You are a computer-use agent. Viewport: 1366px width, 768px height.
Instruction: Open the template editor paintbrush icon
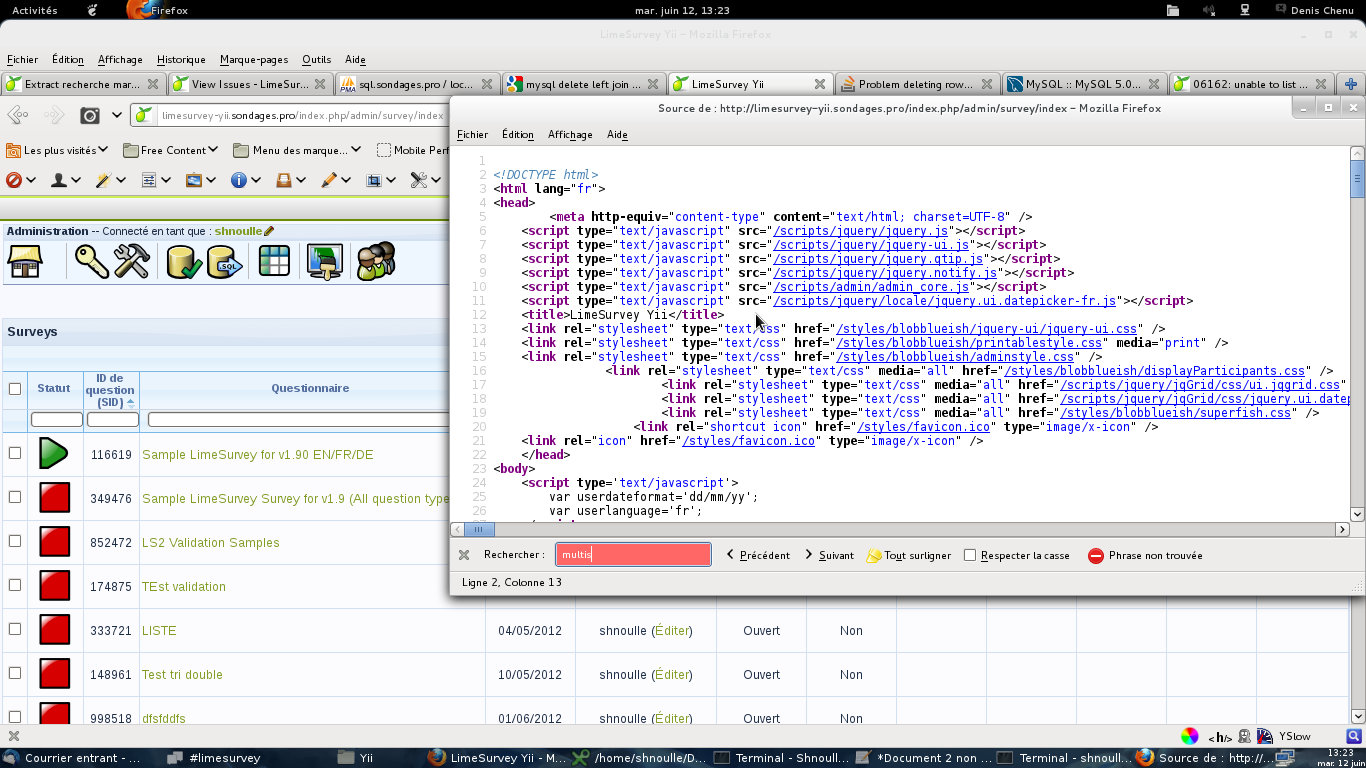coord(324,262)
